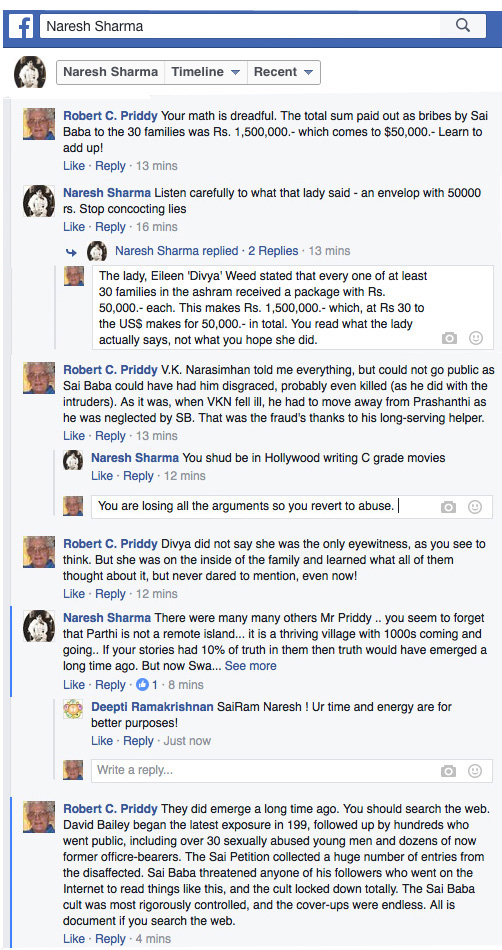
Task: Reply to Deepti Ramakrishnan's comment
Action: click(x=138, y=741)
